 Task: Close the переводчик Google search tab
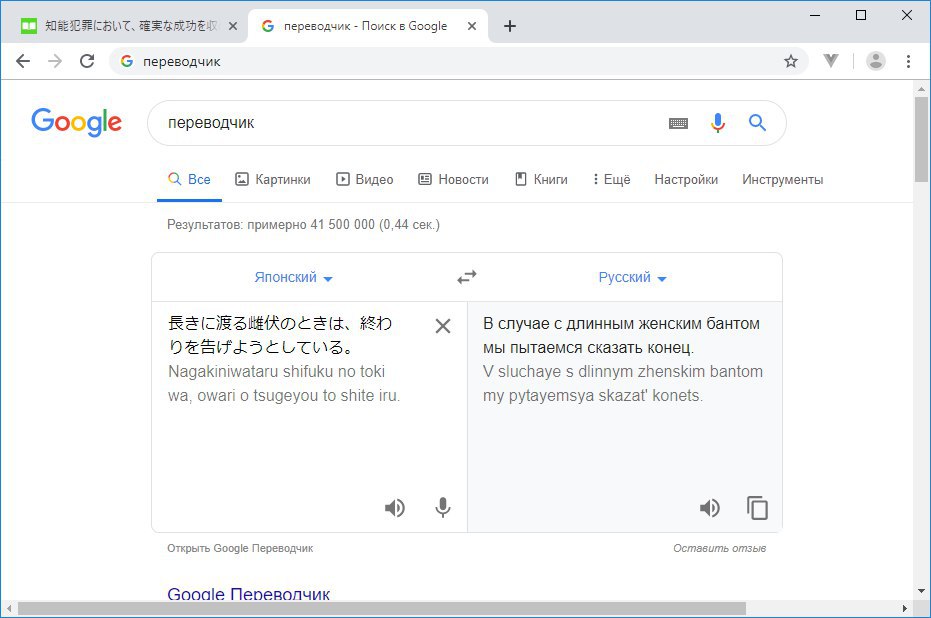click(471, 26)
